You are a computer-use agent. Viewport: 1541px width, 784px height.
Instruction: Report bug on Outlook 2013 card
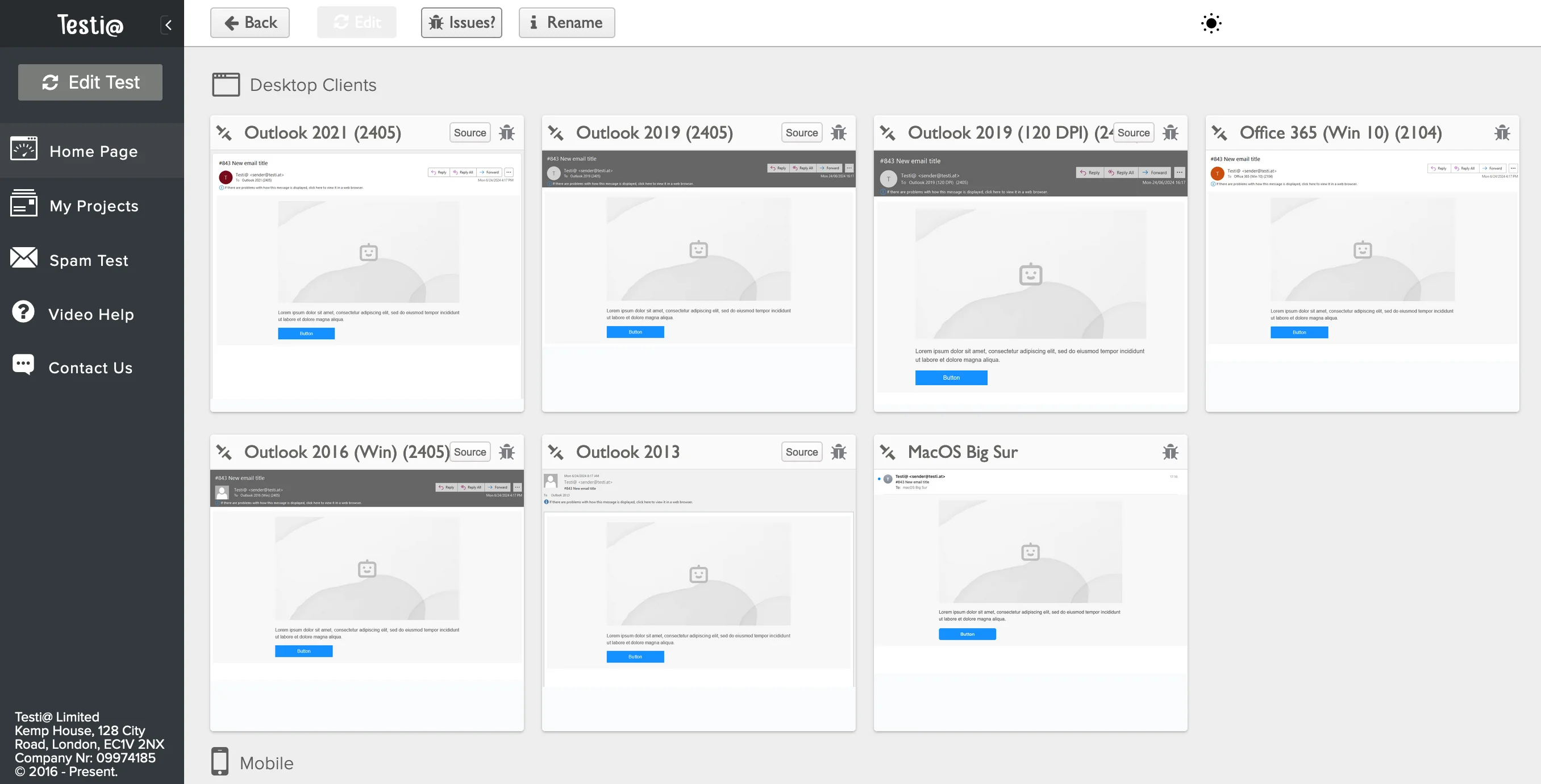click(x=839, y=452)
